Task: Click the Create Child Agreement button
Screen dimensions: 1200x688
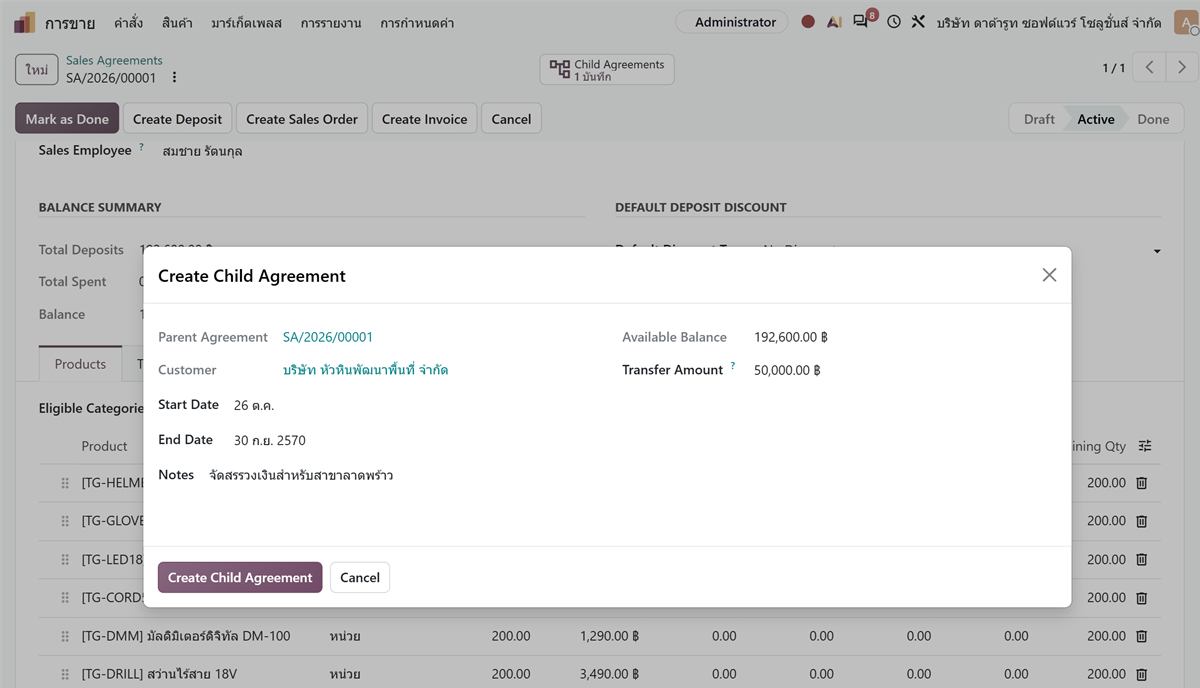Action: (x=240, y=577)
